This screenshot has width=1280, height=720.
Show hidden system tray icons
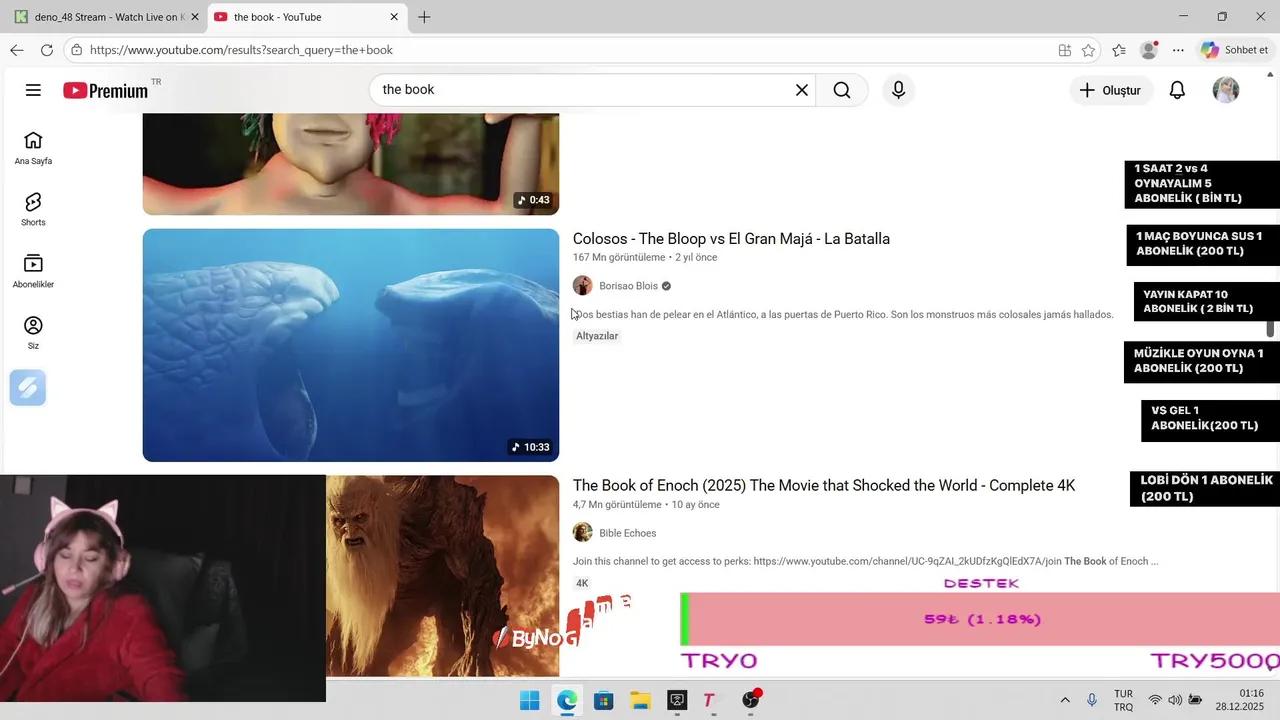1065,700
